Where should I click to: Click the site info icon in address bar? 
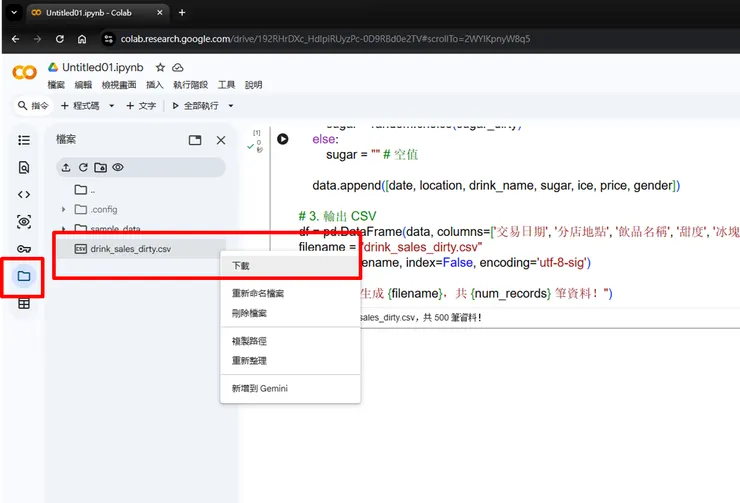click(x=109, y=39)
